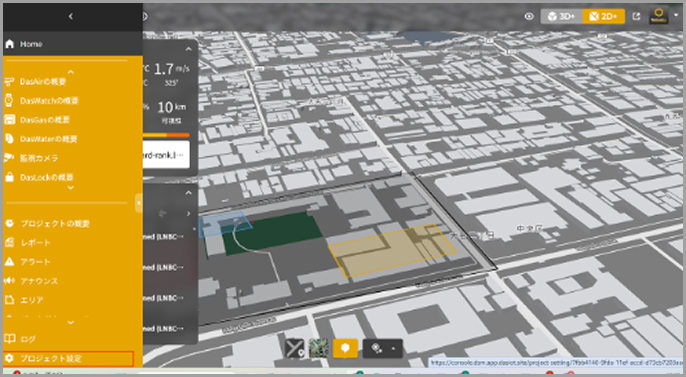The height and width of the screenshot is (377, 686).
Task: Toggle the eye visibility icon in top bar
Action: 529,17
